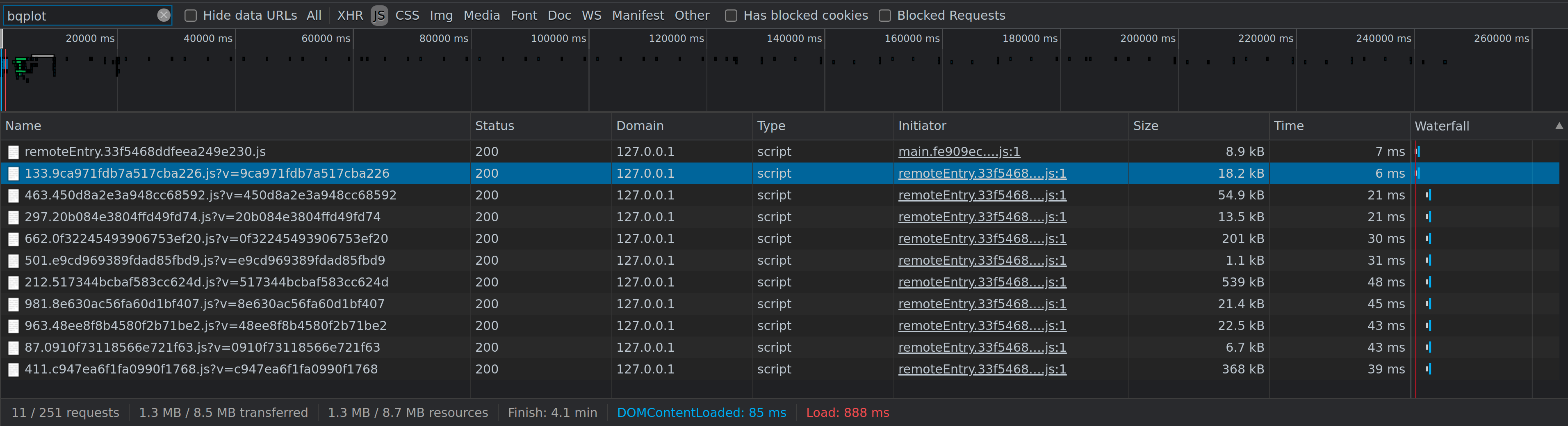
Task: Select the CSS filter type
Action: 407,15
